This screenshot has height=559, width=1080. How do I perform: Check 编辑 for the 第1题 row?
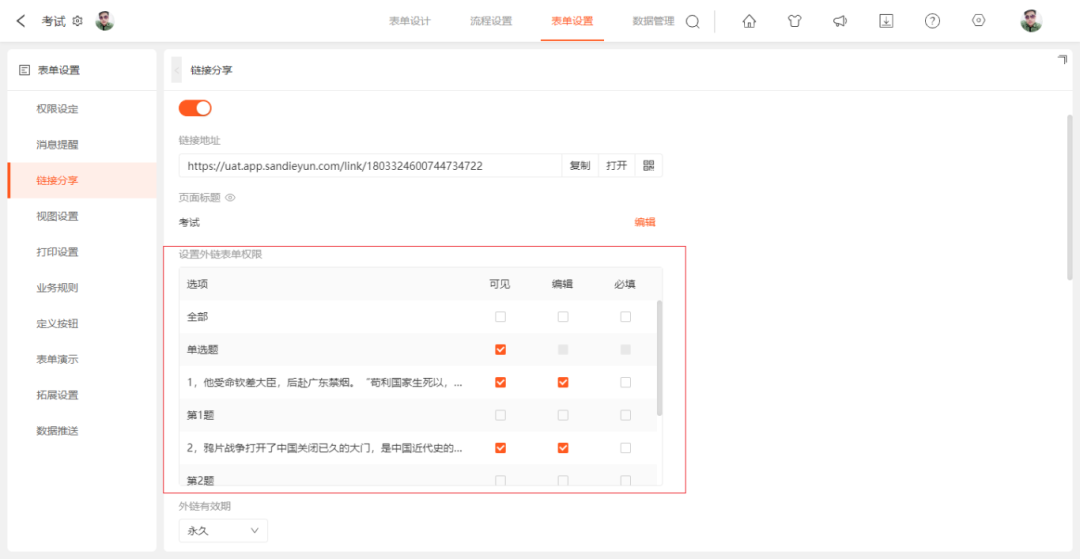[563, 415]
